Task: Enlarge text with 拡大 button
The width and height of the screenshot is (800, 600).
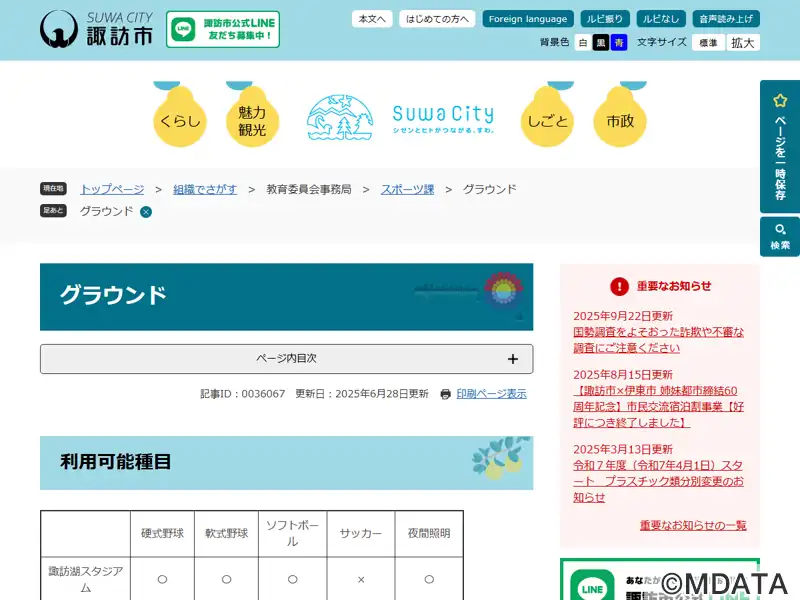Action: point(743,43)
